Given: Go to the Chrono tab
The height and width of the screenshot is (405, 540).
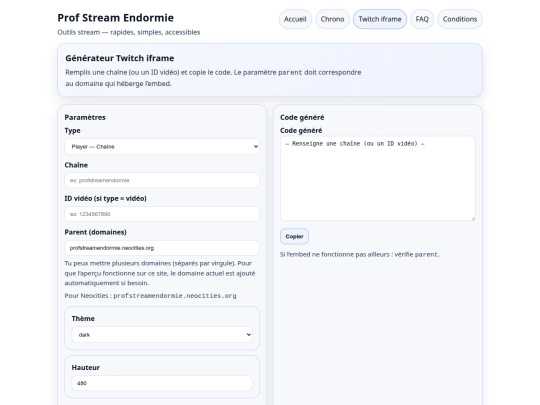Looking at the screenshot, I should point(332,19).
